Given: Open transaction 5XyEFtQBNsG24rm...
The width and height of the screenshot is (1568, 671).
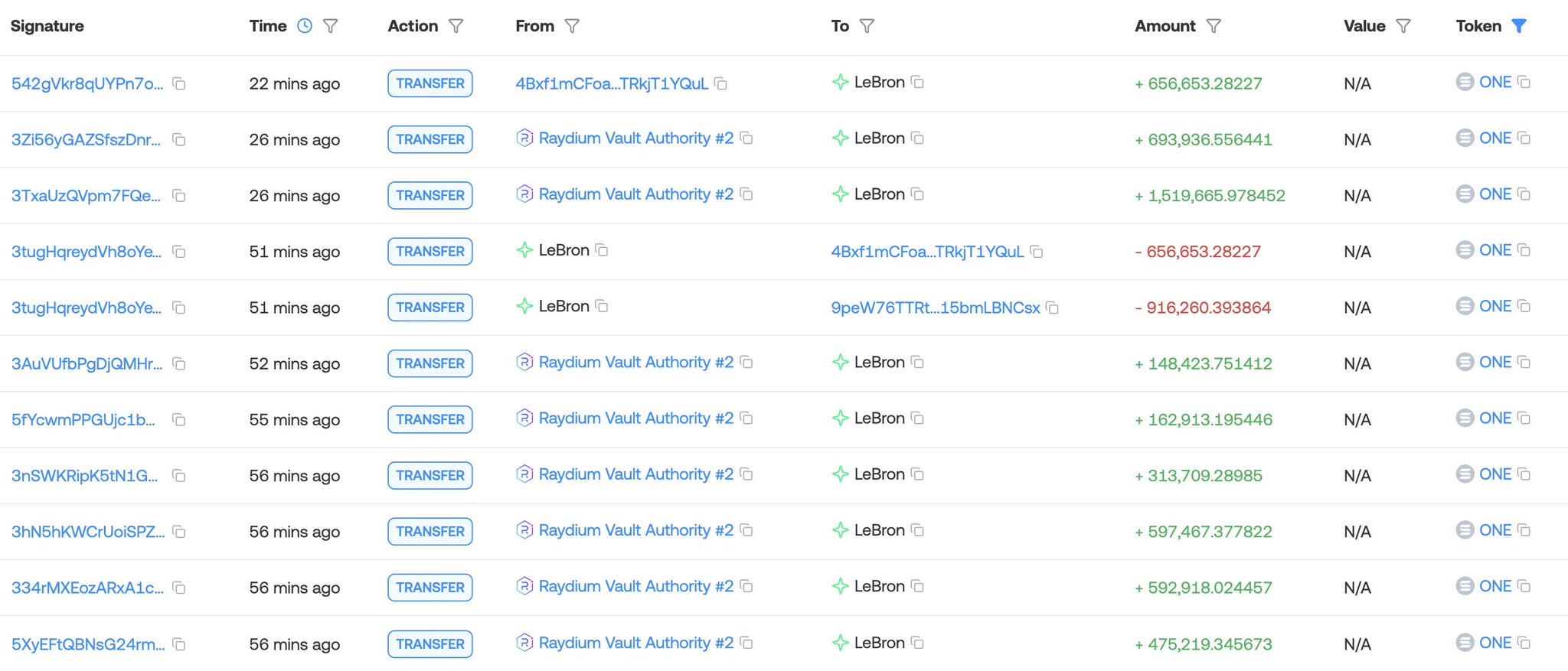Looking at the screenshot, I should click(x=87, y=644).
